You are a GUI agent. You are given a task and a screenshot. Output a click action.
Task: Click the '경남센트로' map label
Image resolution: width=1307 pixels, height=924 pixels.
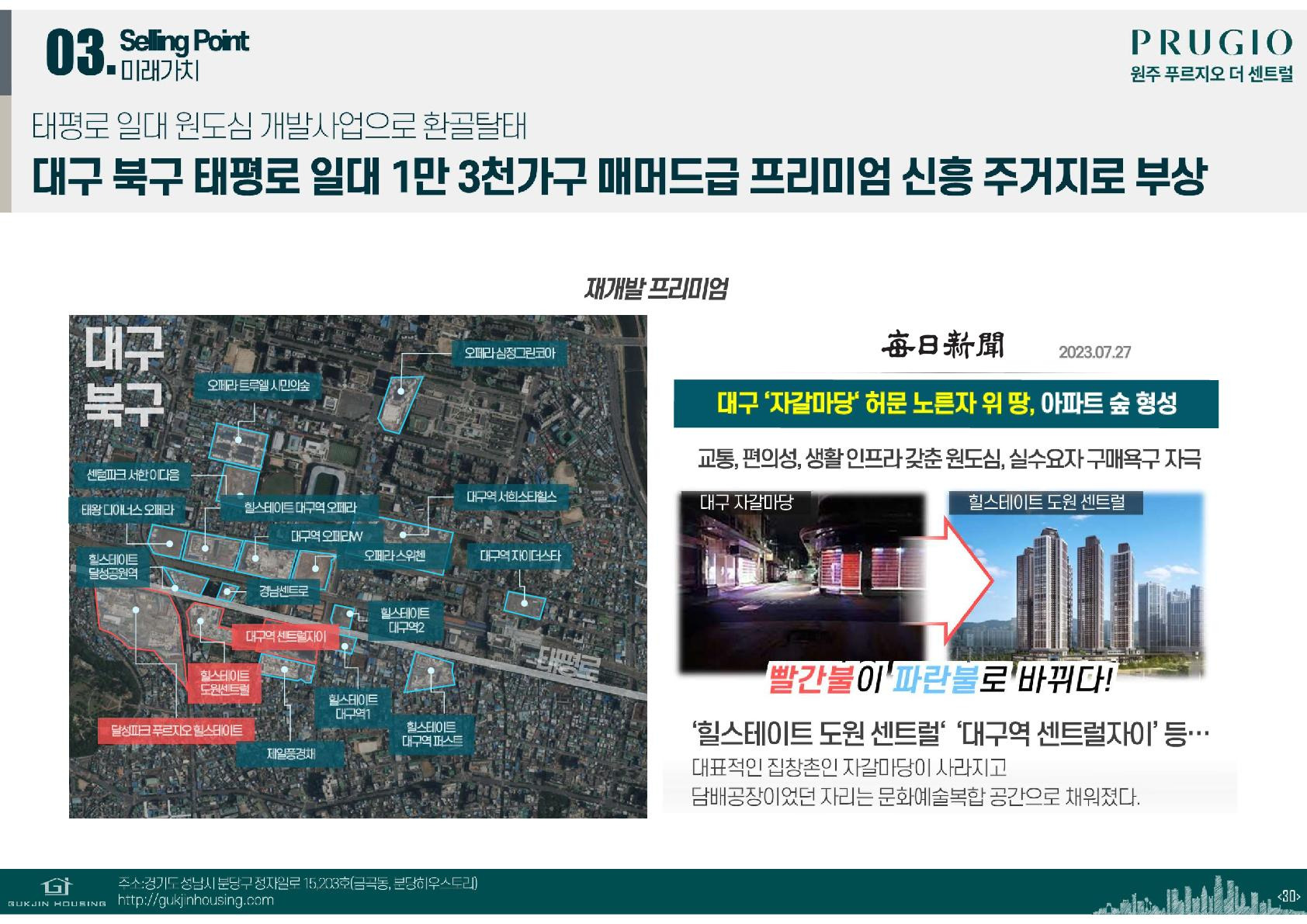[283, 590]
